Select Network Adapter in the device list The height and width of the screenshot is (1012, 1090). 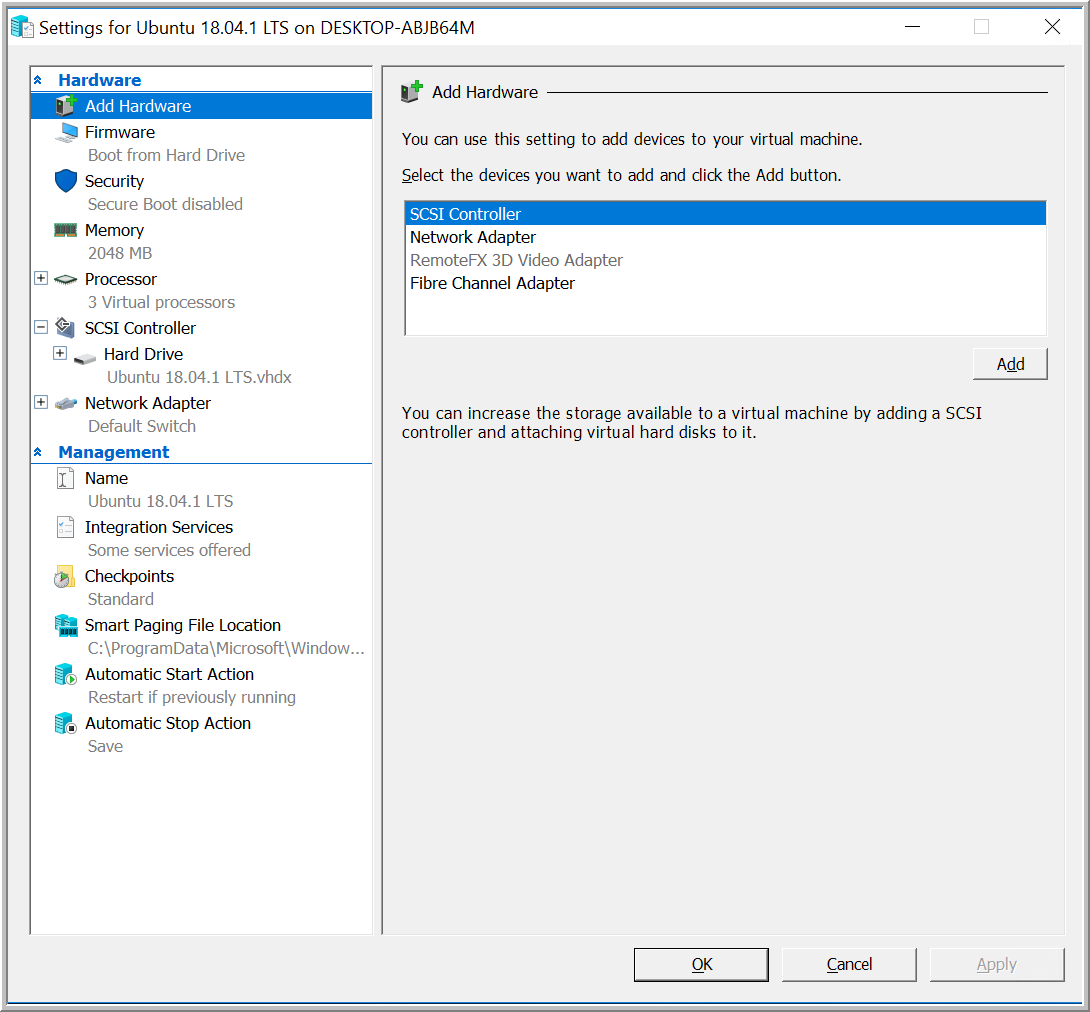(725, 237)
